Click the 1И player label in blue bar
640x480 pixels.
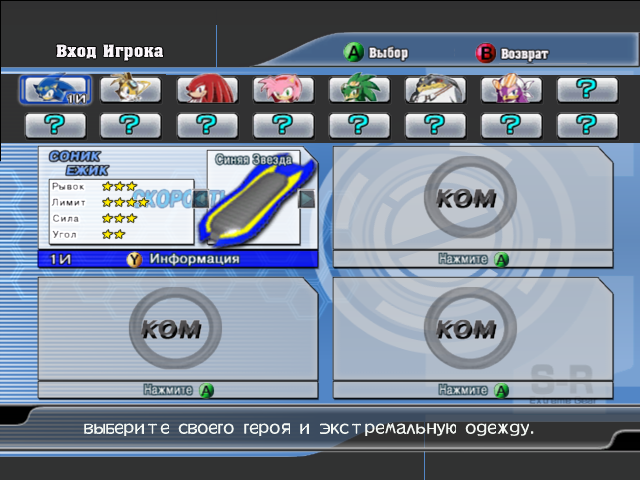click(60, 259)
